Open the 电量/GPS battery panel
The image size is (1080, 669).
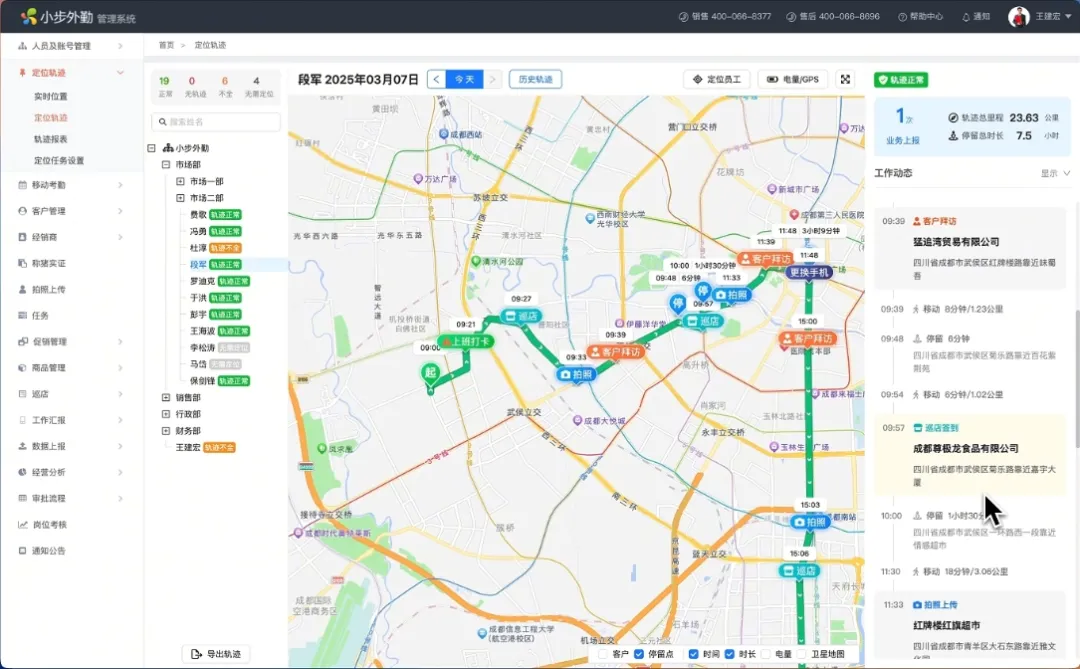pos(793,79)
